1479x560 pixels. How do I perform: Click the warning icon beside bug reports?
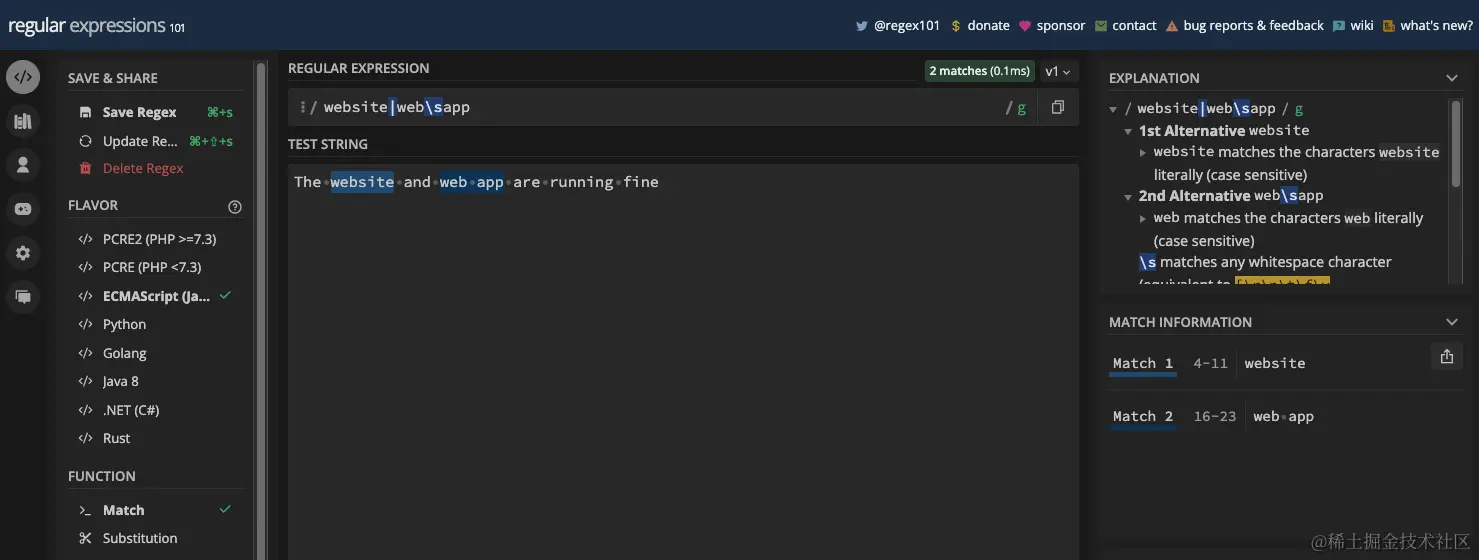tap(1171, 26)
